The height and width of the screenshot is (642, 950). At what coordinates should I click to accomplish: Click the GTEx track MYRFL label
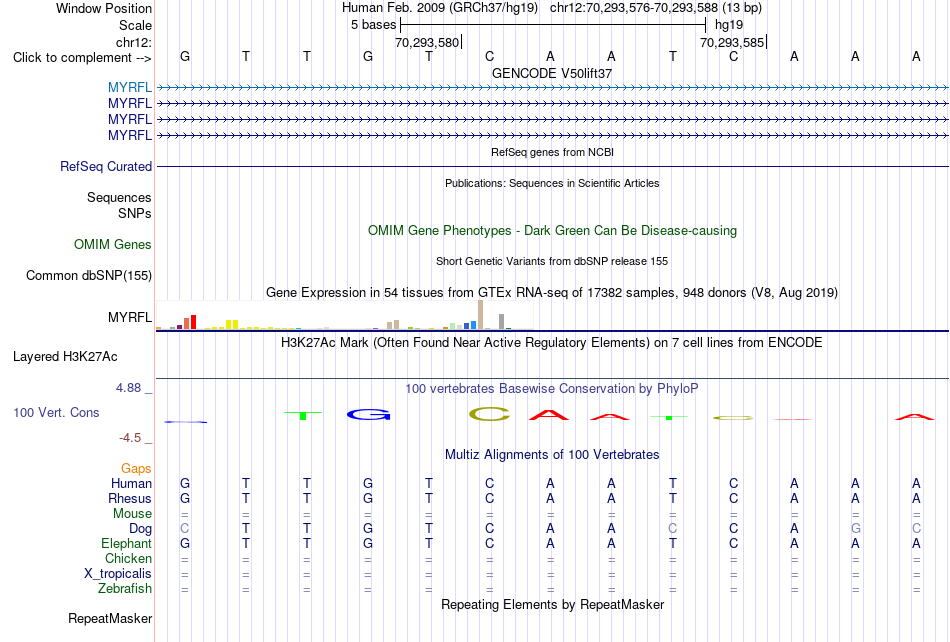pyautogui.click(x=130, y=317)
